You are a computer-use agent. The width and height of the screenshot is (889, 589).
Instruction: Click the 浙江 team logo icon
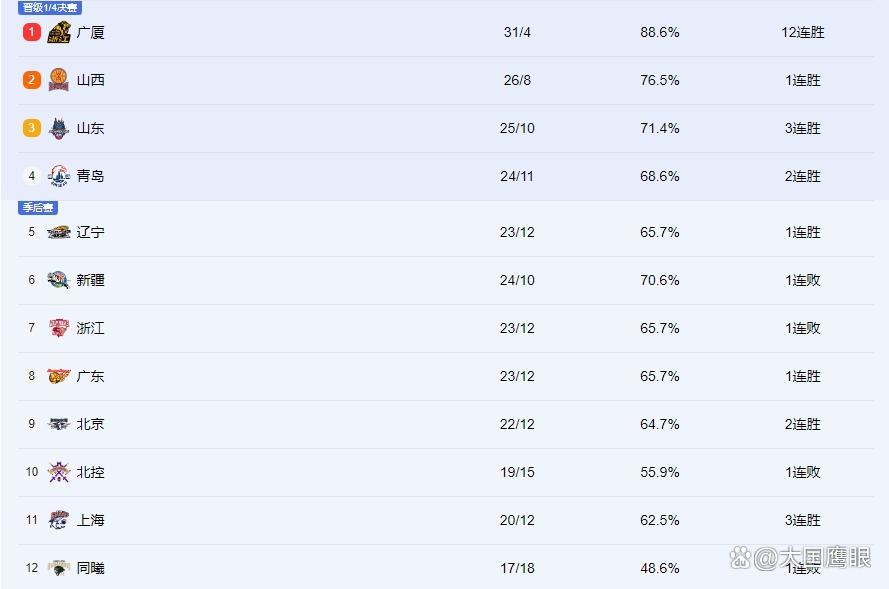click(59, 328)
